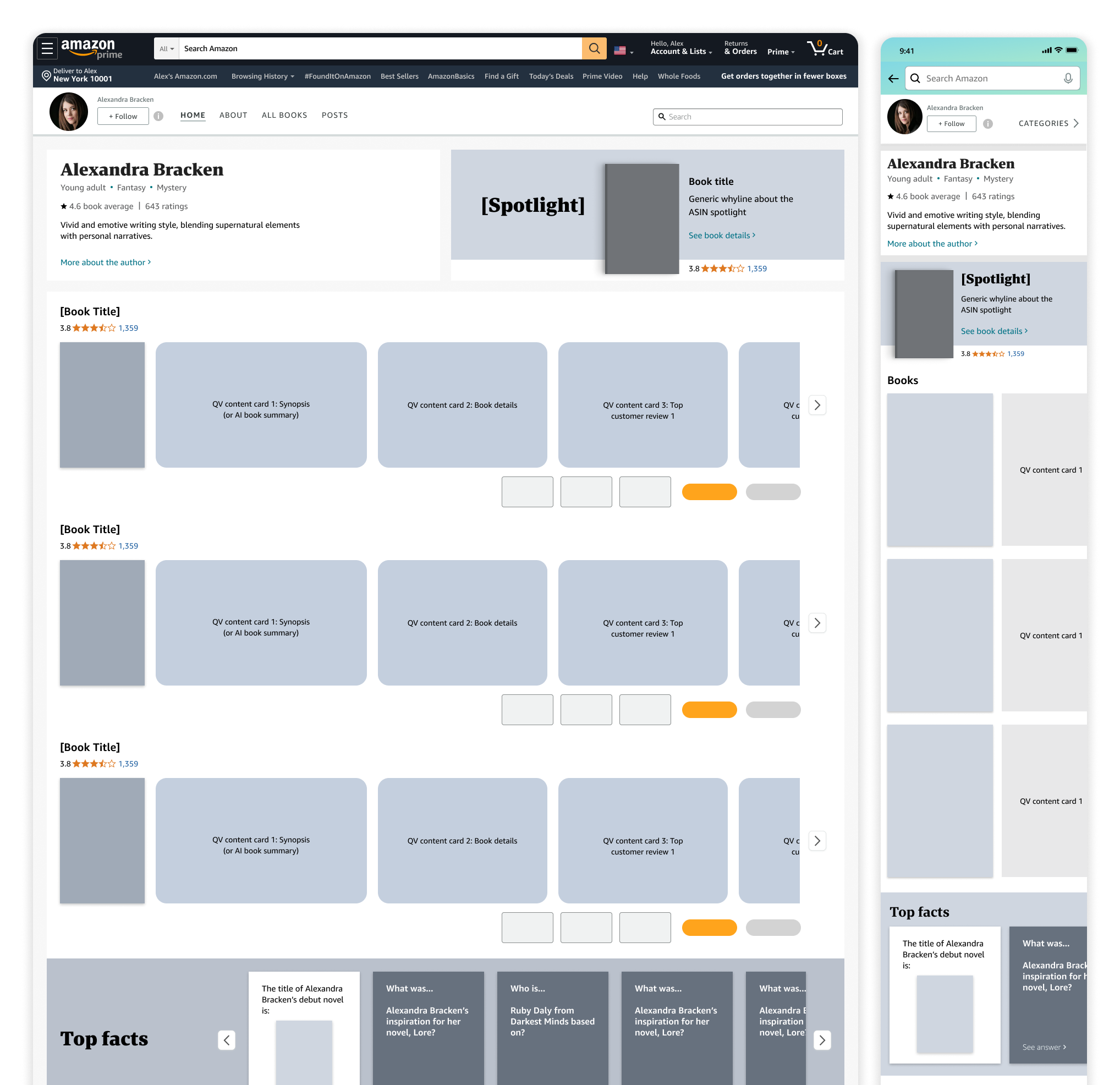Click Top facts previous arrow button

pos(227,1040)
